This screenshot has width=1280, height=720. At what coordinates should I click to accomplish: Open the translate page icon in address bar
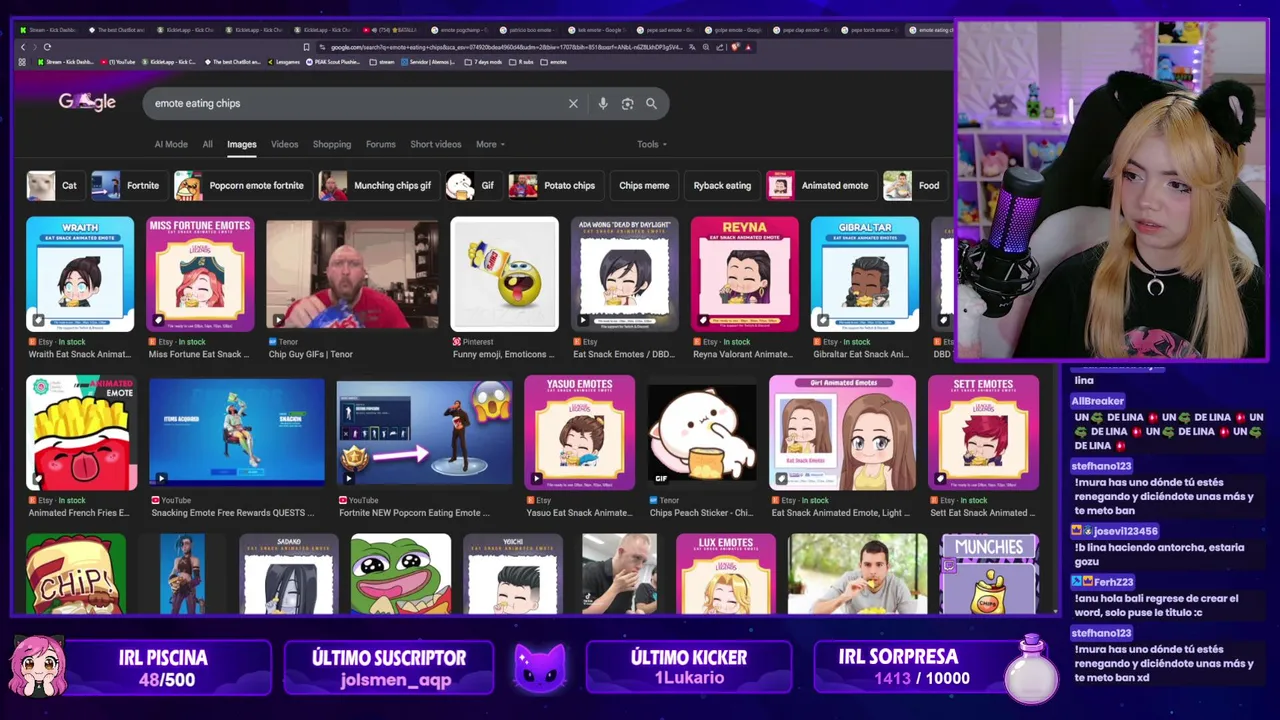[693, 47]
